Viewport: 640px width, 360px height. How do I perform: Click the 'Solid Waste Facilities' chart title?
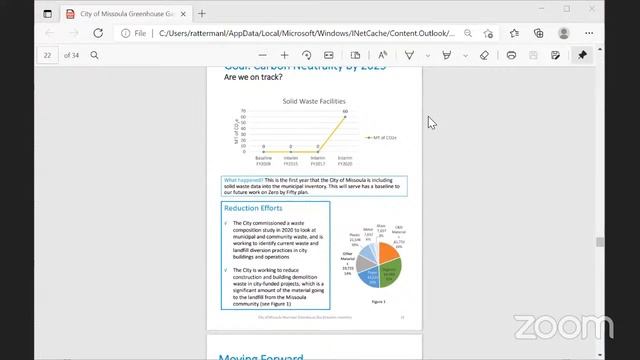tap(314, 101)
